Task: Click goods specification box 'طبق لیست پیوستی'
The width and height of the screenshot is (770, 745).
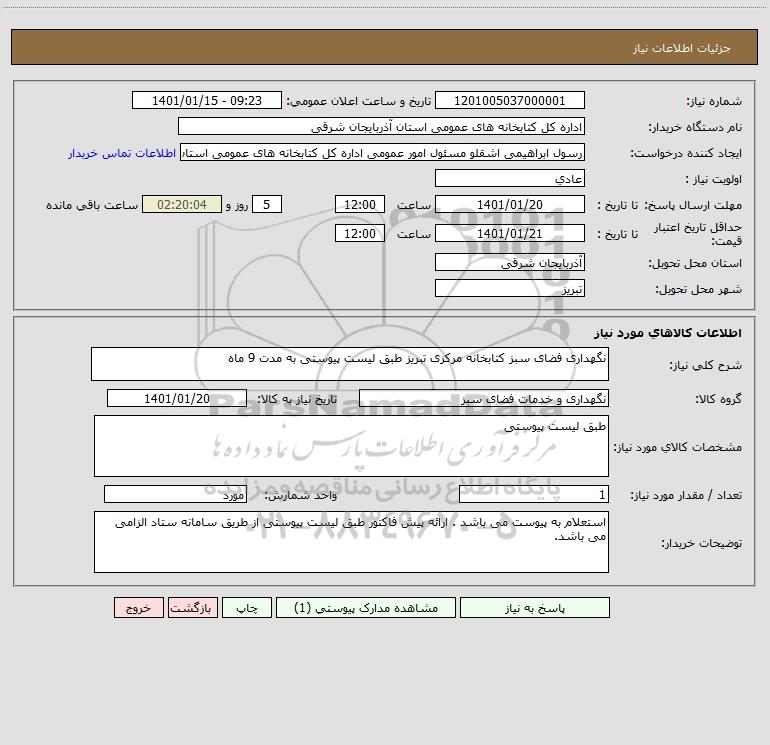Action: 351,446
